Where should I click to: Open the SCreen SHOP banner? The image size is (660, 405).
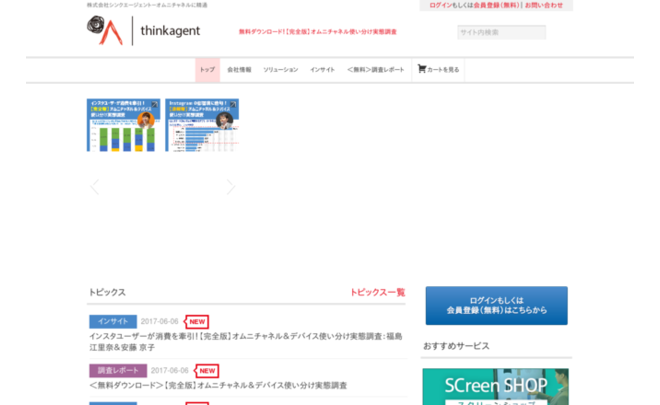pyautogui.click(x=495, y=387)
